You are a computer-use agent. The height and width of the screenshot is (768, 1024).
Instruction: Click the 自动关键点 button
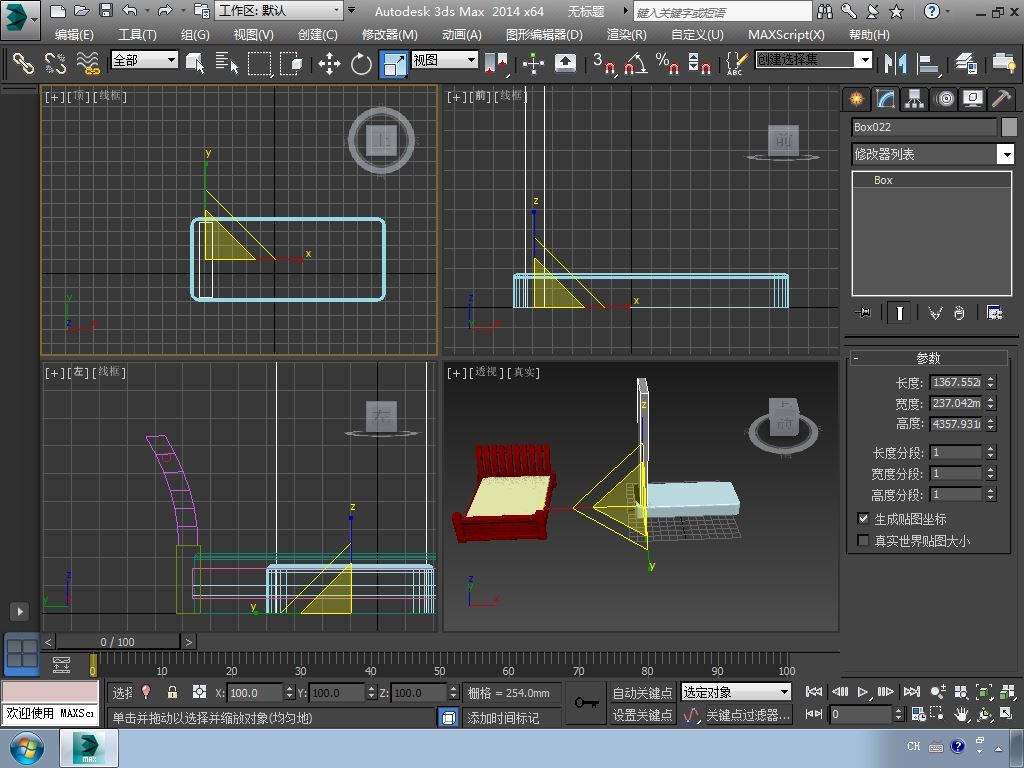[x=642, y=693]
